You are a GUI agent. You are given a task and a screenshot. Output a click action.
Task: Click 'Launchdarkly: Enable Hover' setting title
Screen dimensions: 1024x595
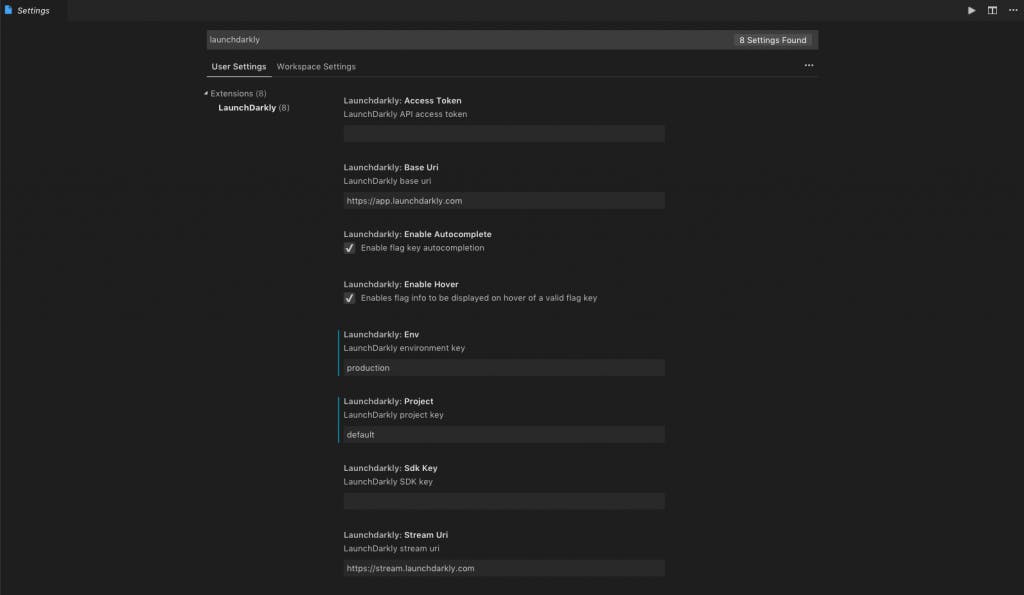(401, 284)
